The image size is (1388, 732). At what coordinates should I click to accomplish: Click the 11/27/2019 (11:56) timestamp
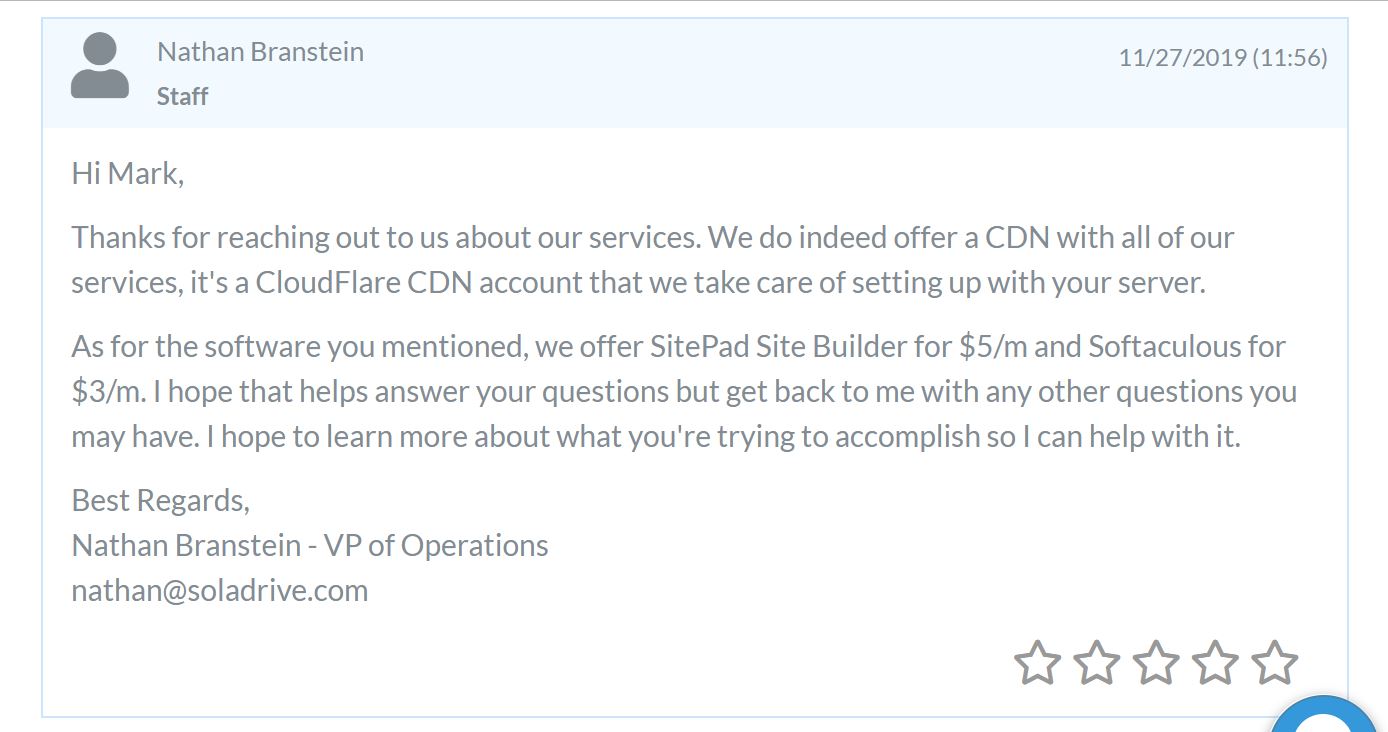[1222, 58]
